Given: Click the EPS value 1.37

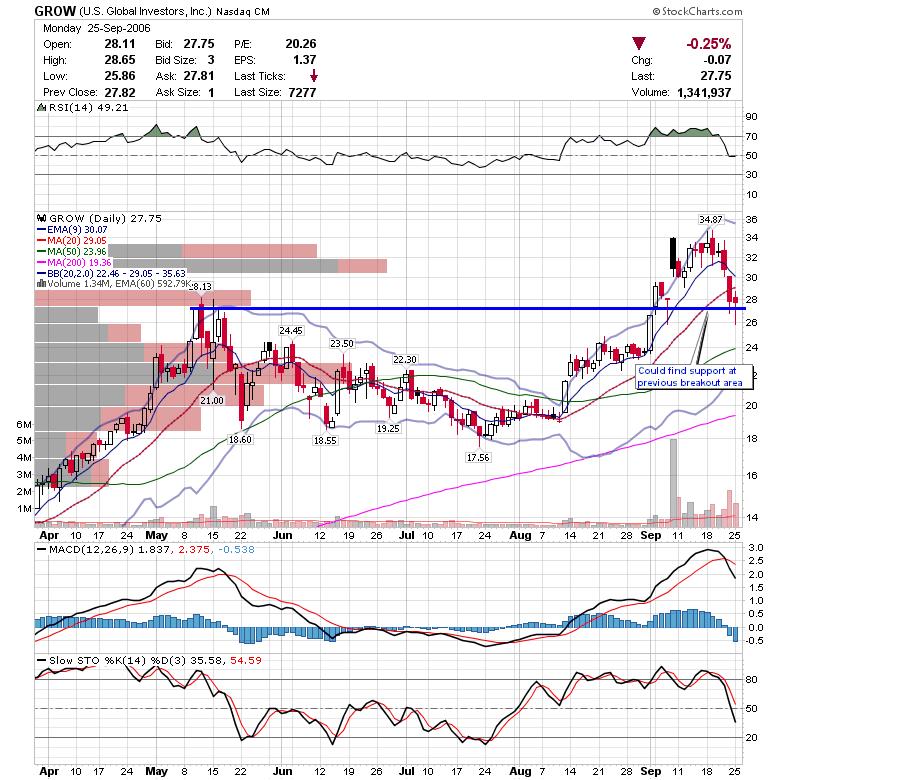Looking at the screenshot, I should [305, 60].
